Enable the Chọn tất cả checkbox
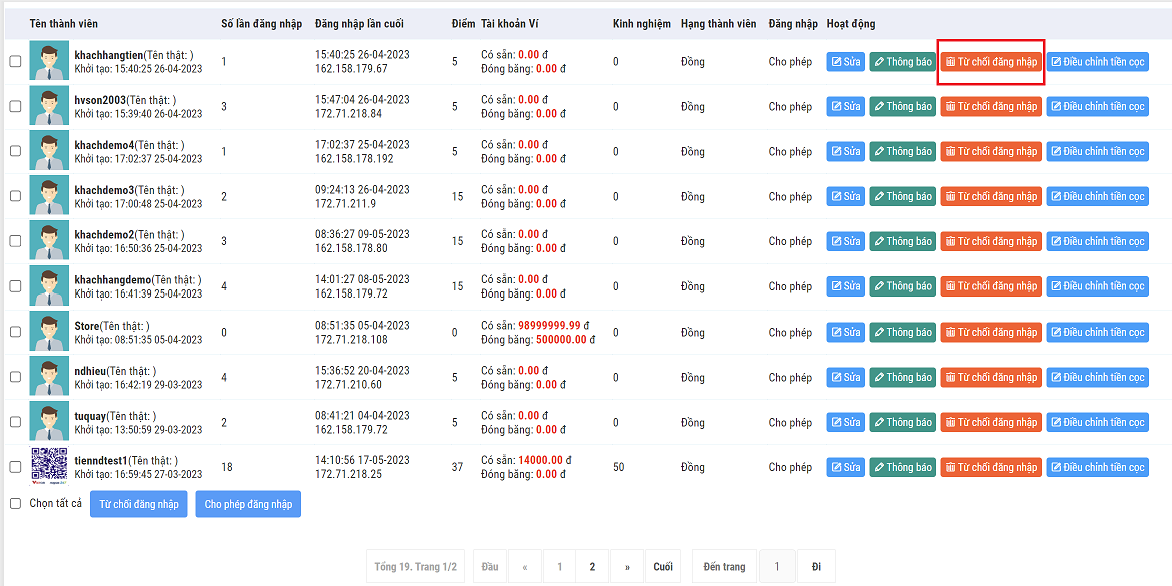 point(15,504)
